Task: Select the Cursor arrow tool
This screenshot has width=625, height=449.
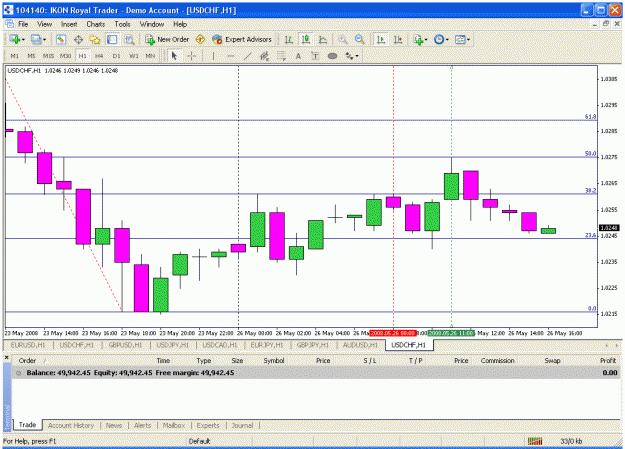Action: (x=174, y=56)
